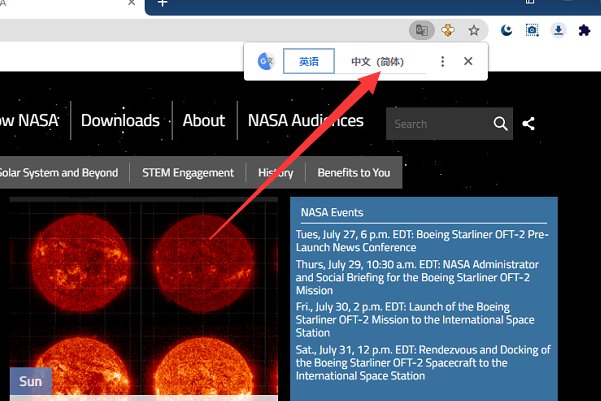Open Benefits to You topic

[354, 173]
